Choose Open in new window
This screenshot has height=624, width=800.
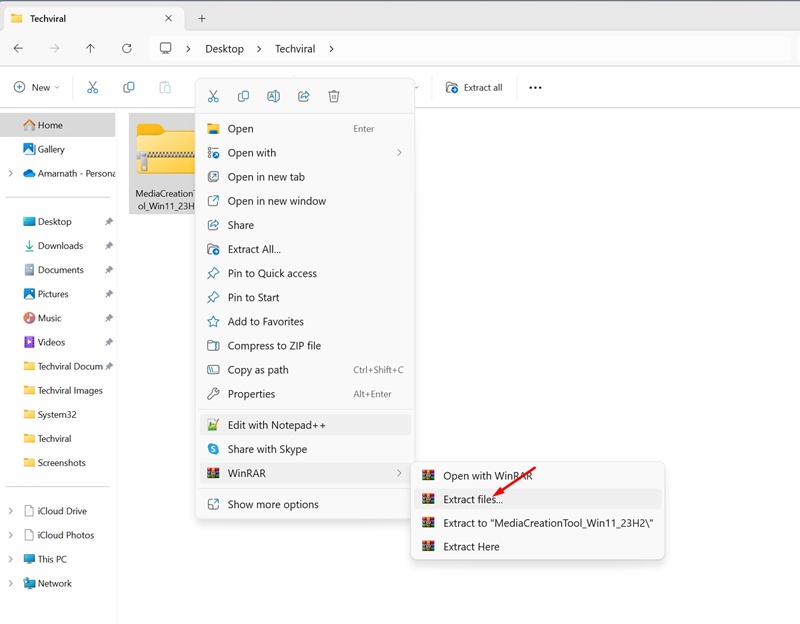coord(305,201)
